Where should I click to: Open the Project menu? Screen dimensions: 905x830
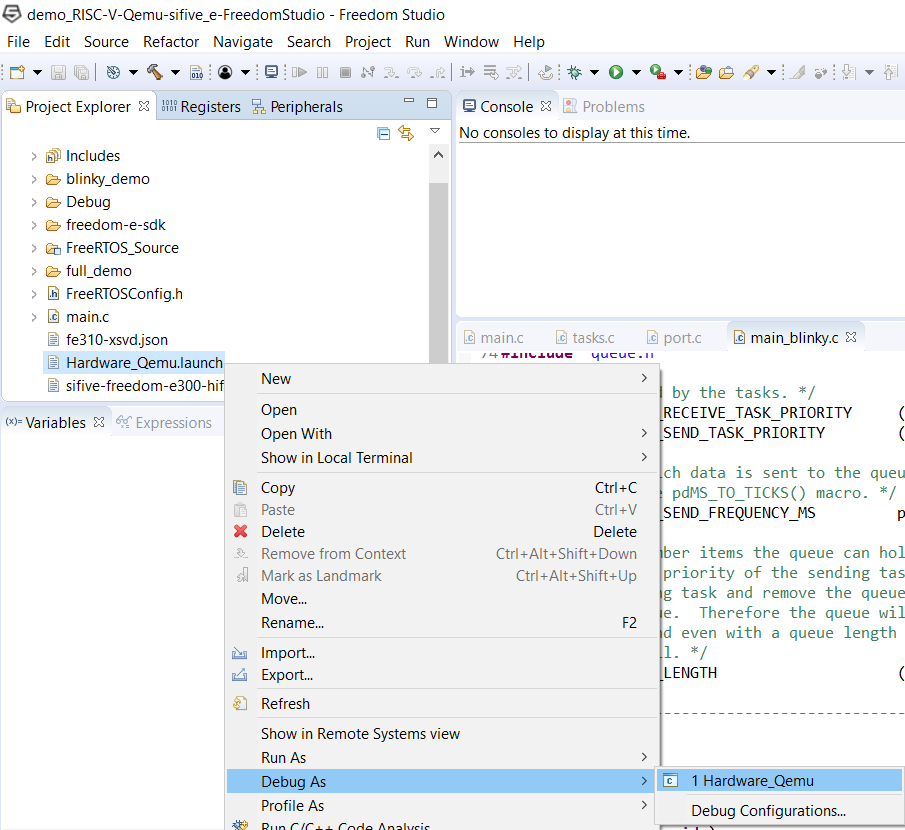click(x=368, y=42)
